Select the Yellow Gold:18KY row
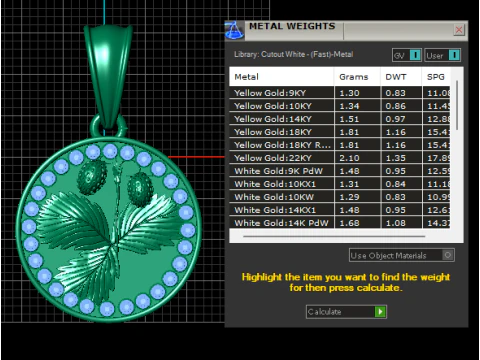The image size is (480, 360). pyautogui.click(x=340, y=132)
